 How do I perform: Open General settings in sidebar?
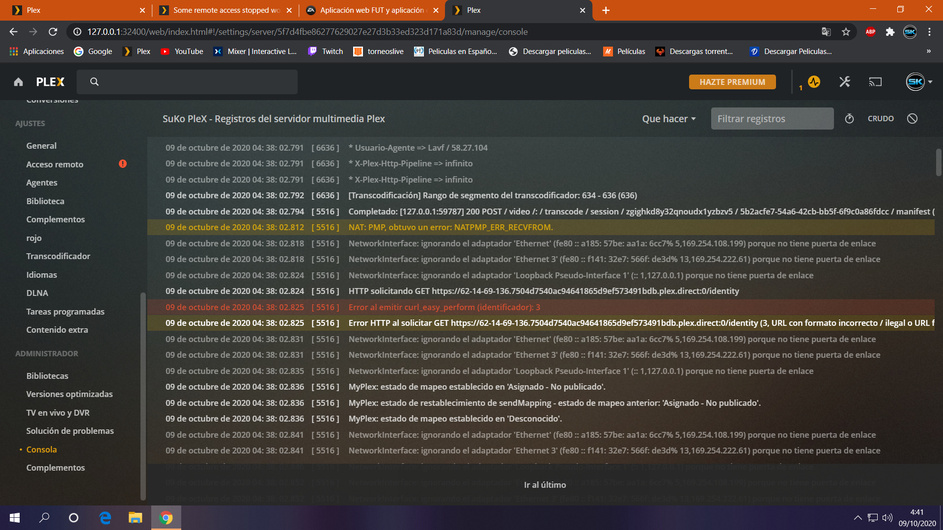[x=41, y=146]
